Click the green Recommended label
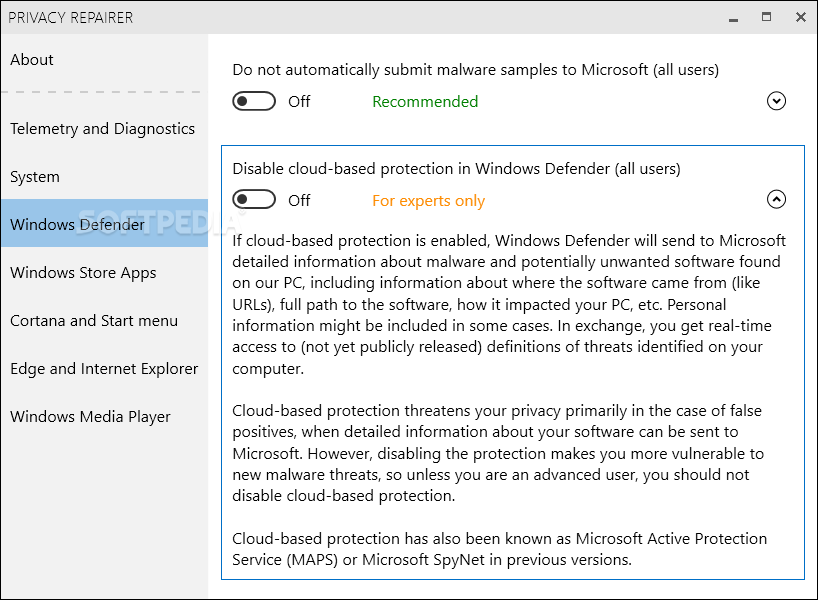The width and height of the screenshot is (818, 600). (425, 101)
